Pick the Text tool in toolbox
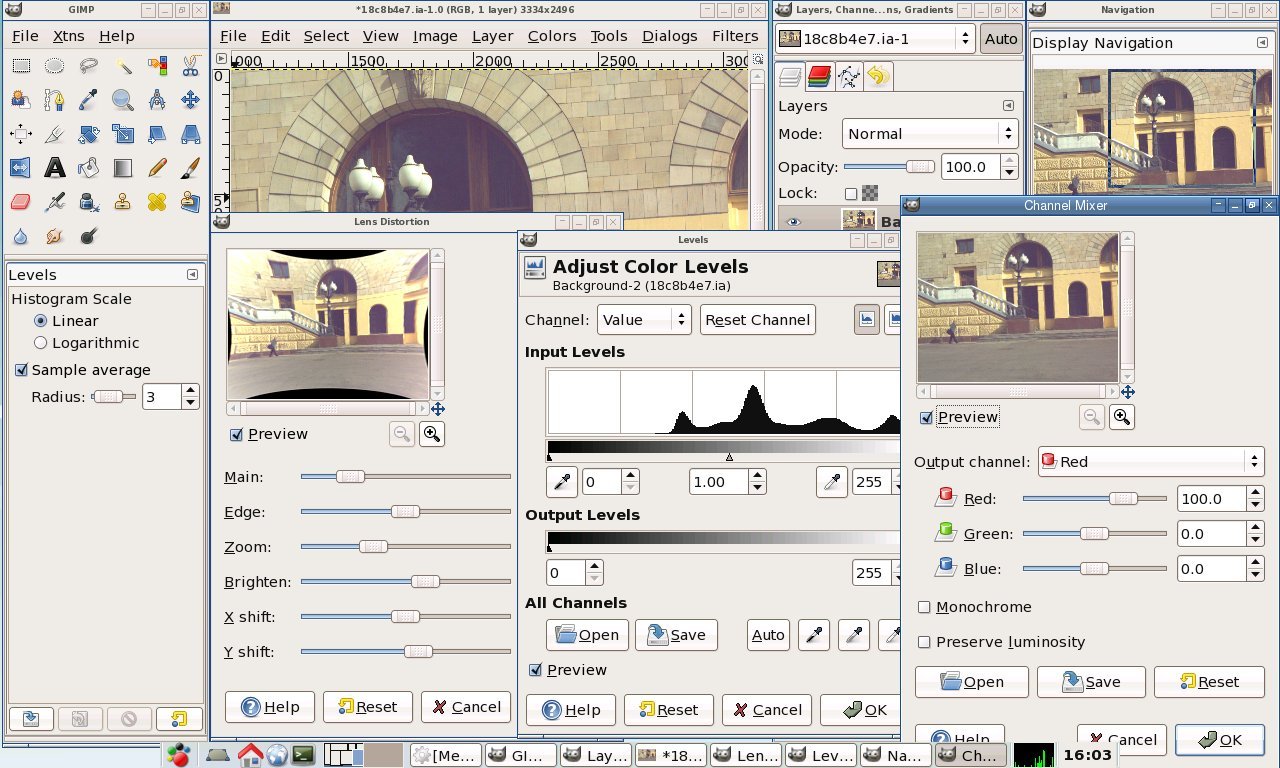 point(54,167)
